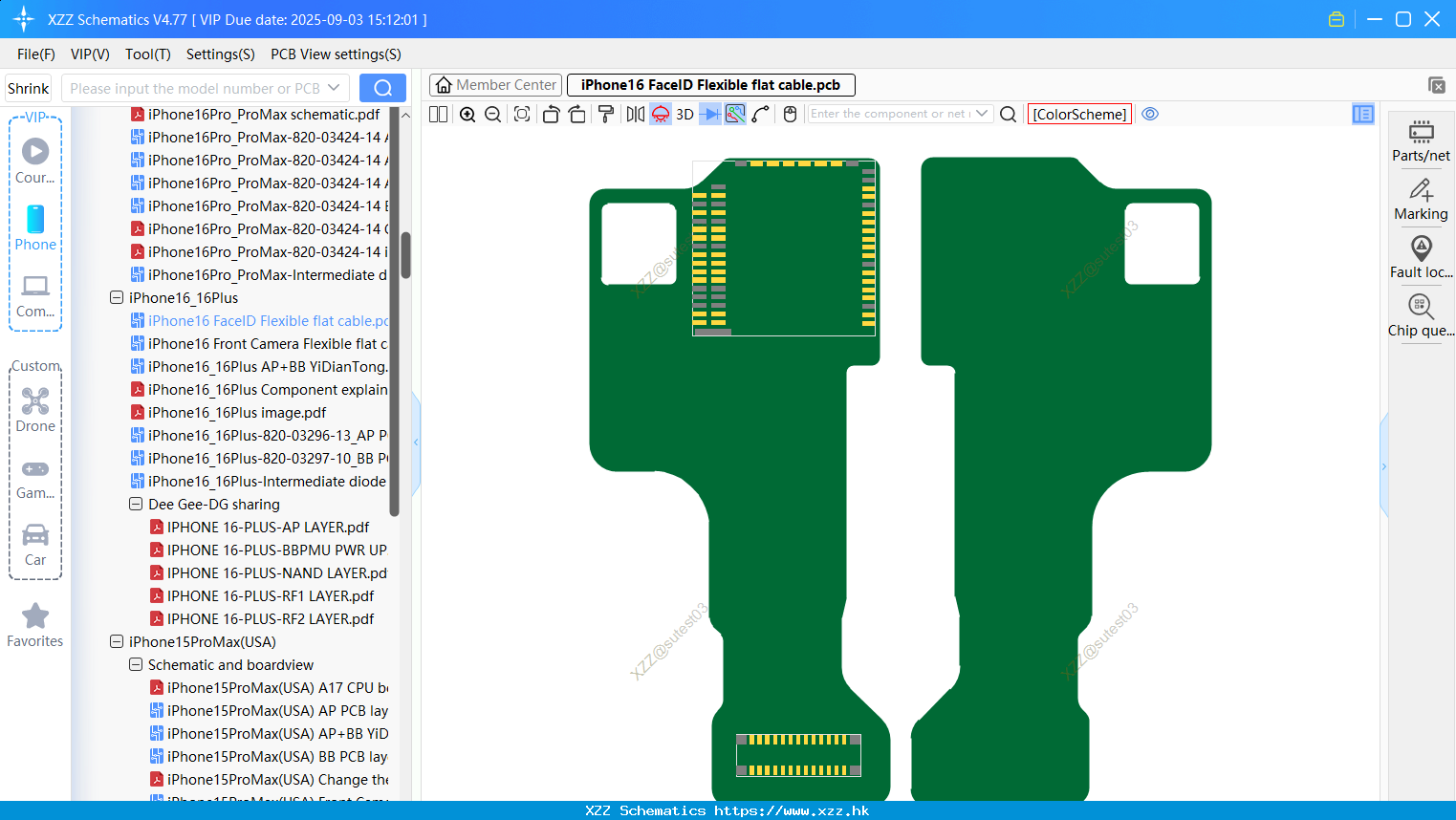1456x820 pixels.
Task: Toggle the red lamp highlight tool
Action: pos(661,115)
